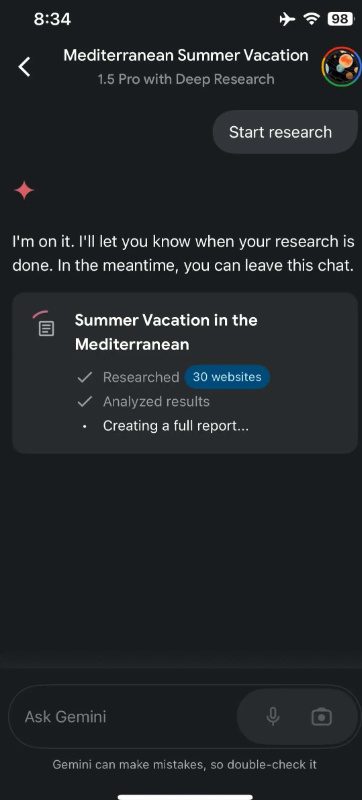The image size is (362, 800).
Task: Open the Summer Vacation in the Mediterranean card
Action: tap(185, 373)
